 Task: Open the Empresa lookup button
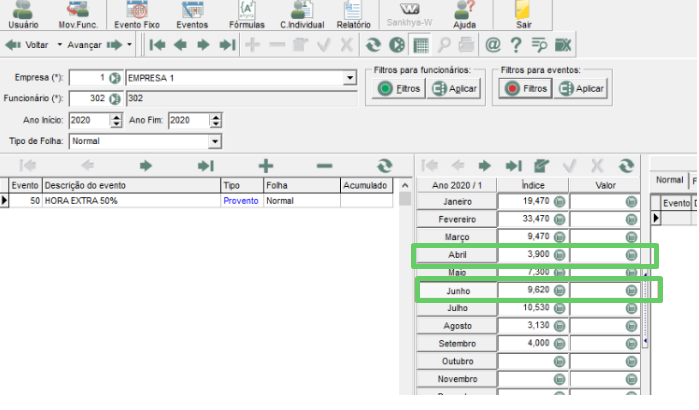click(x=115, y=78)
